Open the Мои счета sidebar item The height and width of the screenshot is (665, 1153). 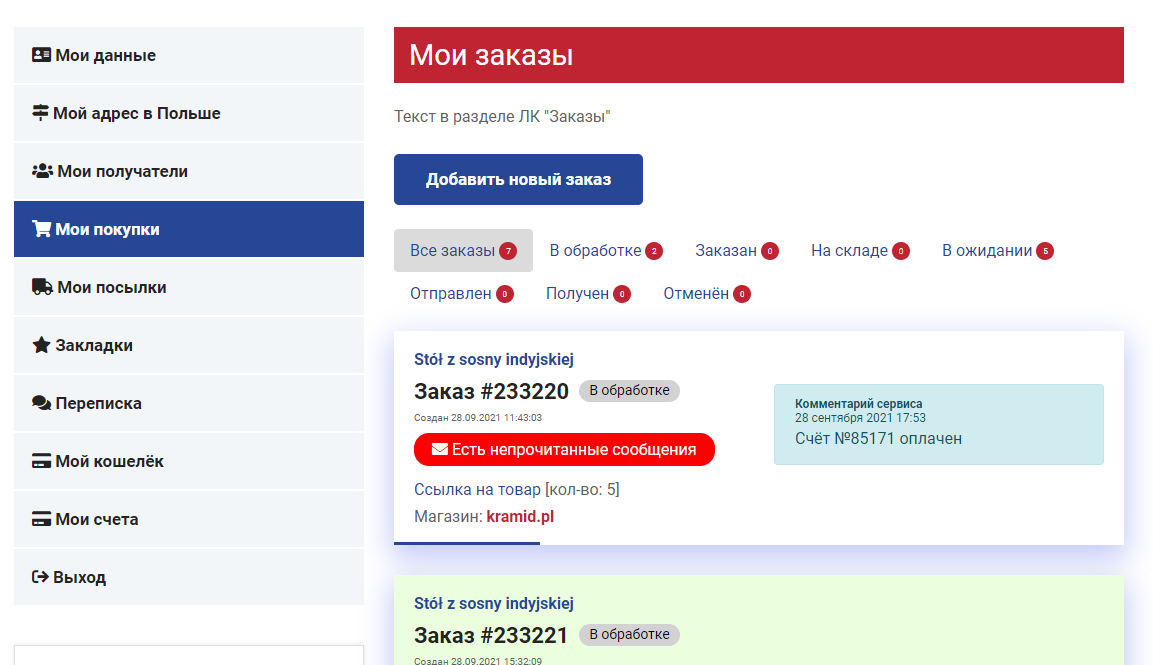97,519
